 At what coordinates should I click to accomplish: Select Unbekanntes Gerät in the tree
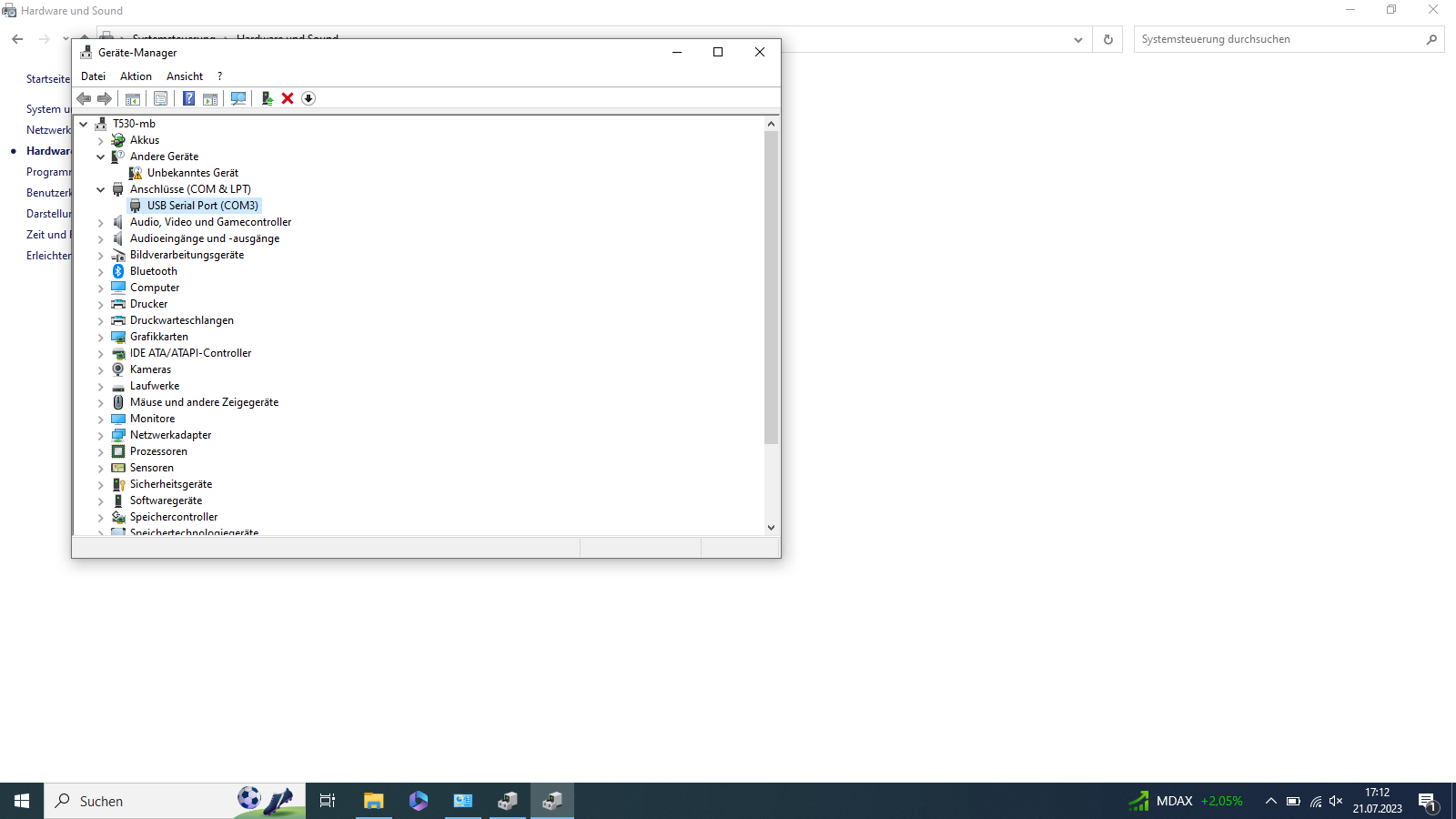tap(192, 172)
